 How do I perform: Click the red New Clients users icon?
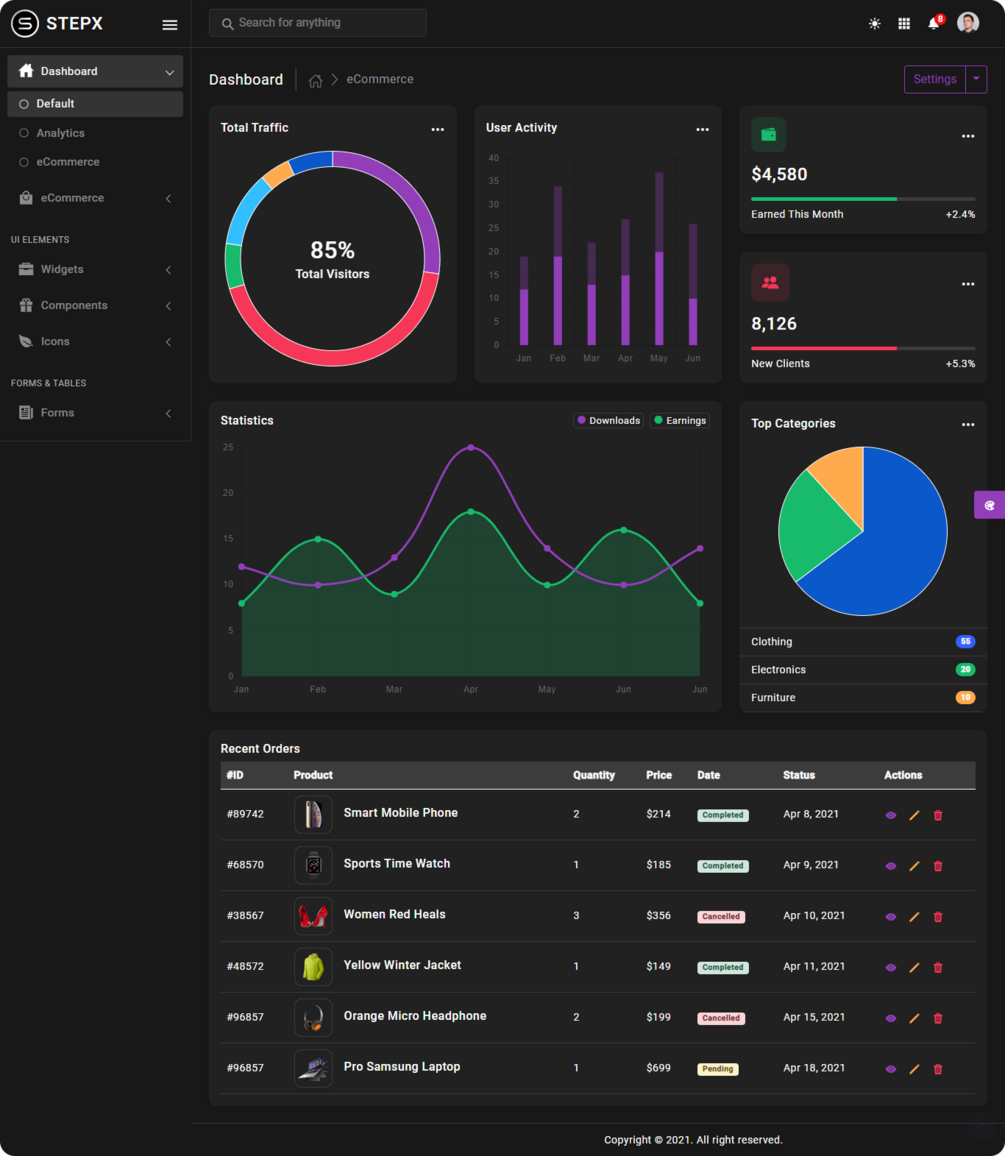click(x=770, y=282)
